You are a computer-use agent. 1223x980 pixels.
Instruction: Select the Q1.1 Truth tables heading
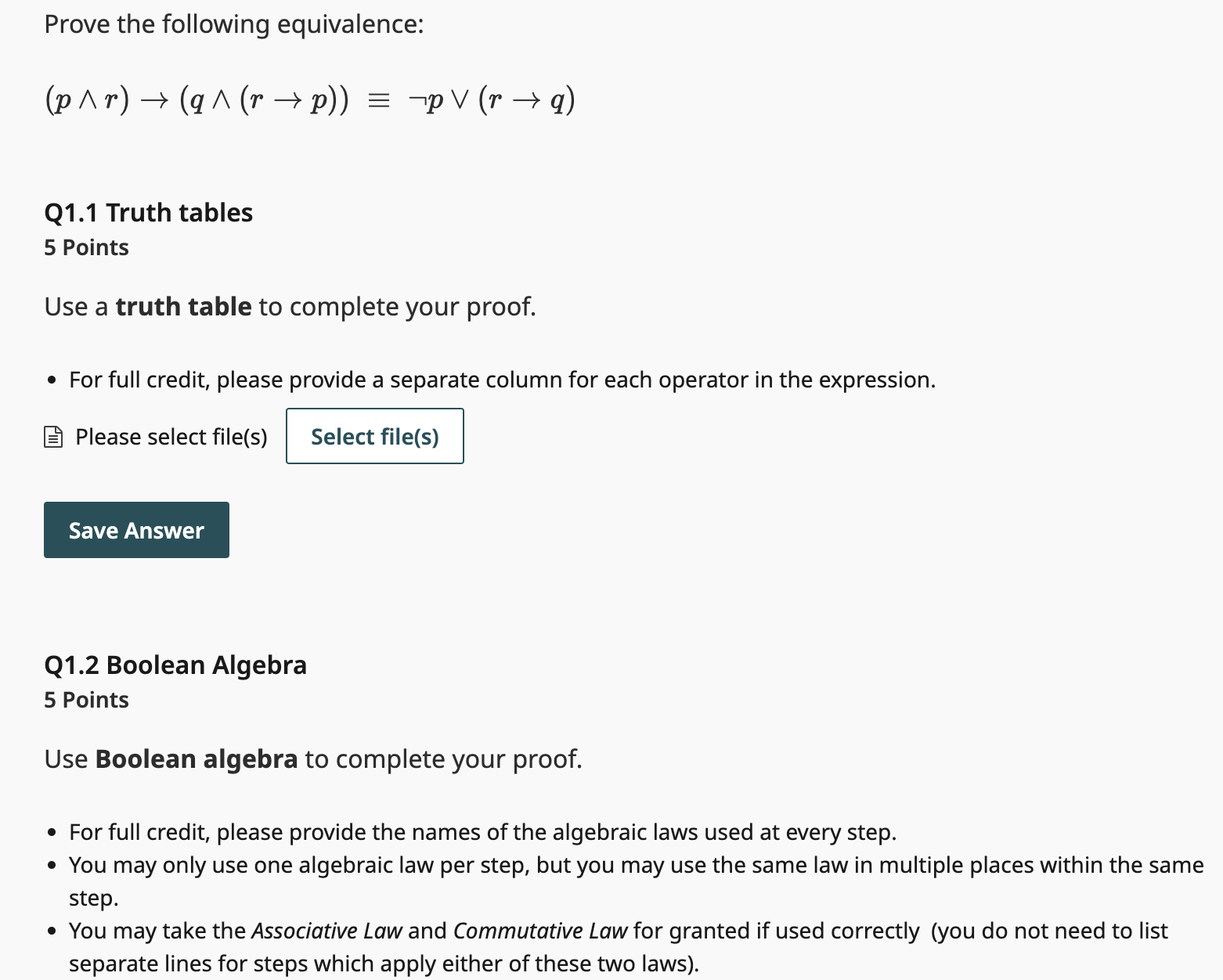(148, 211)
